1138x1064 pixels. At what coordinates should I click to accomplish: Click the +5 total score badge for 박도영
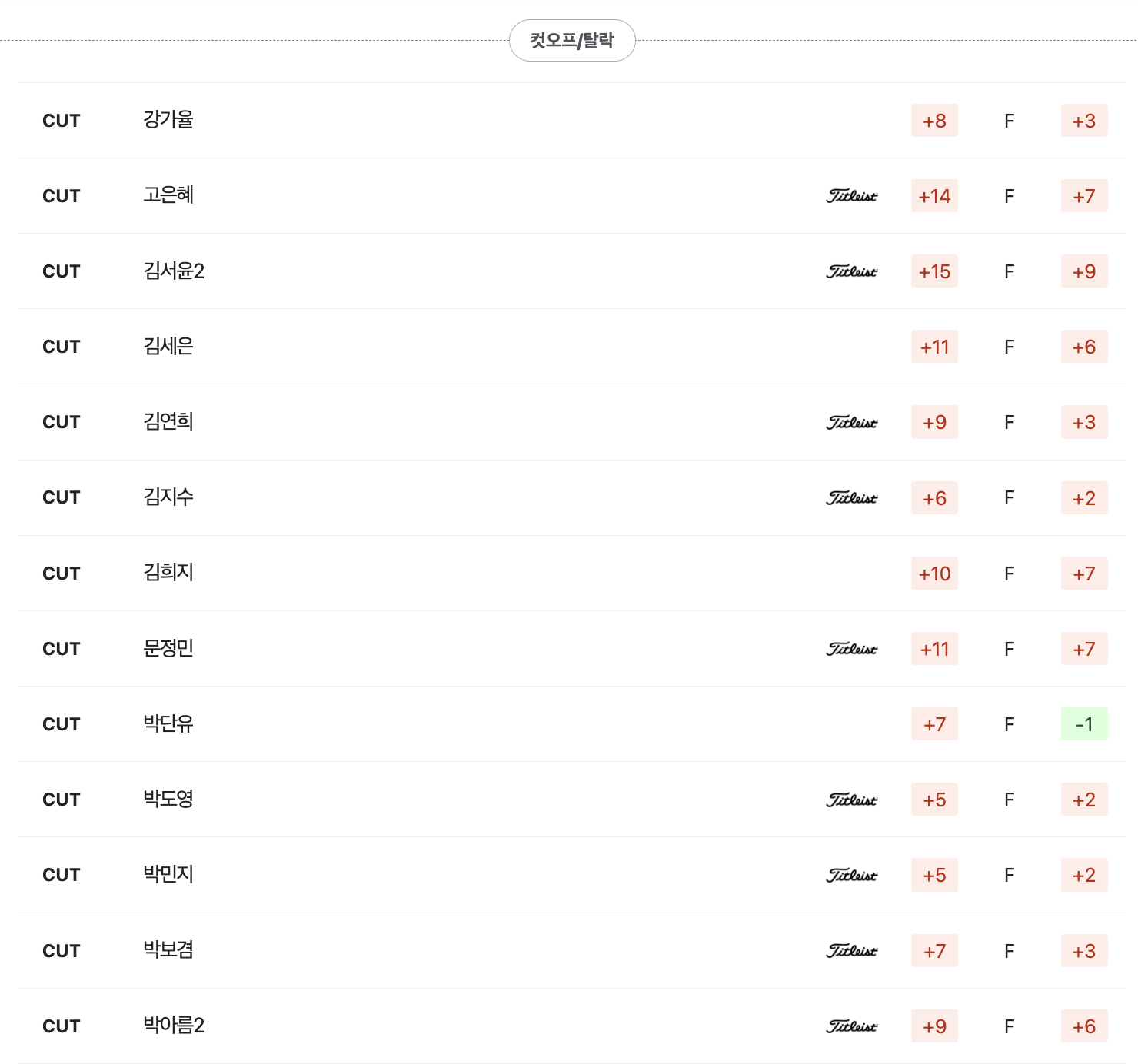coord(934,800)
